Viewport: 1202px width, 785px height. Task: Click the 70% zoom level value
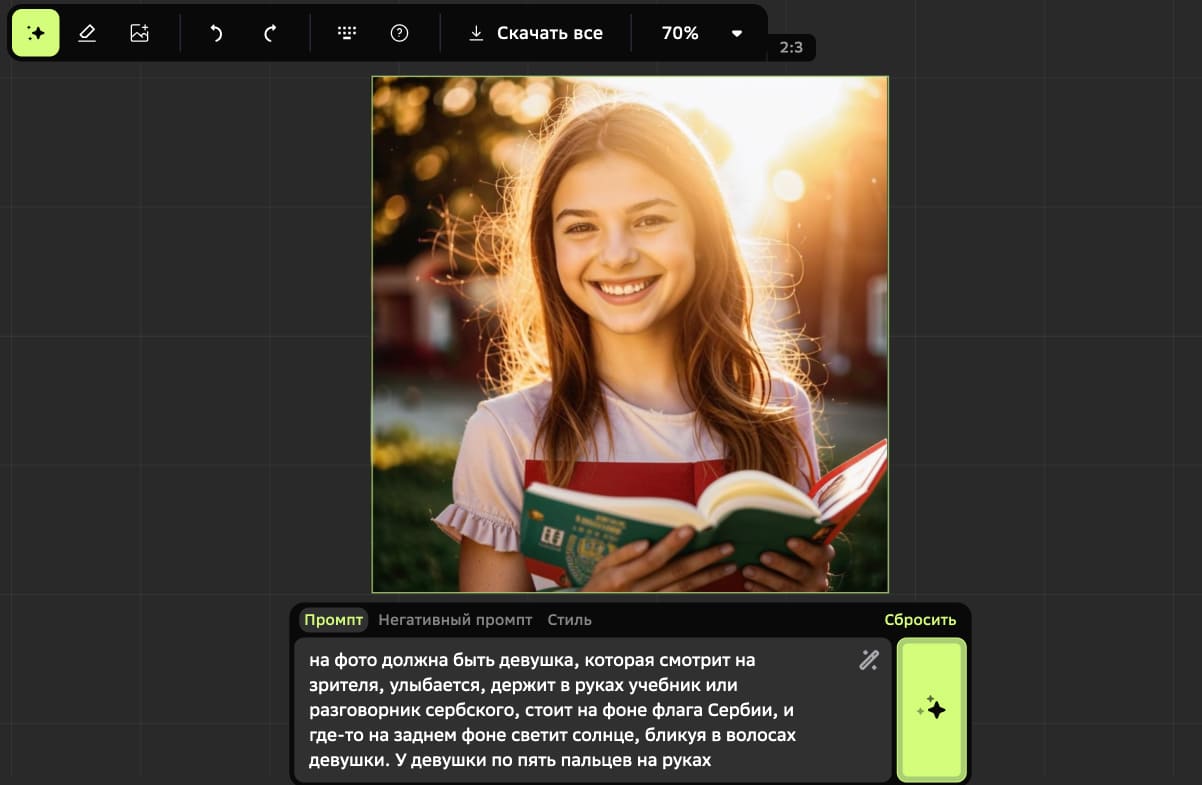click(680, 33)
